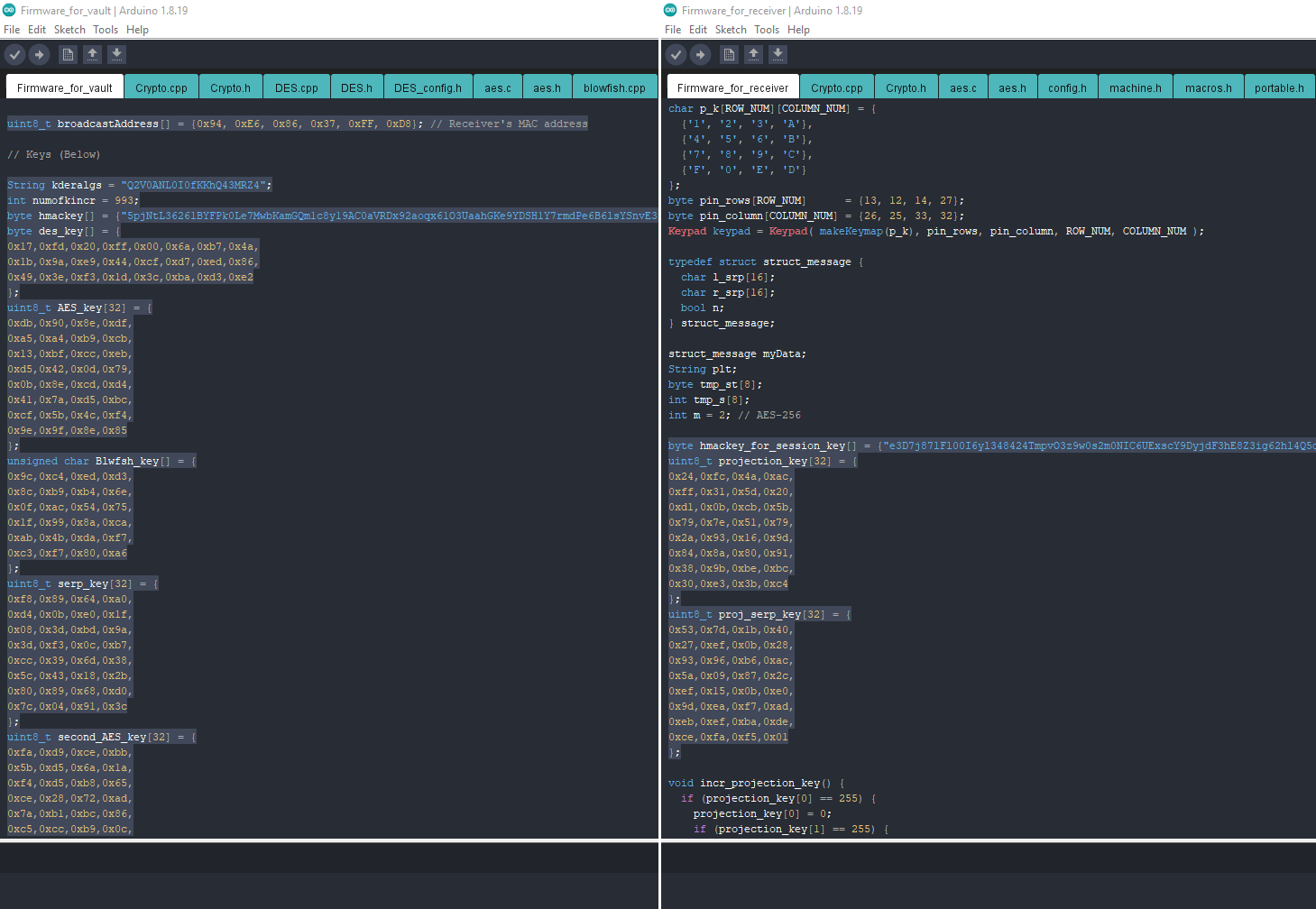The image size is (1316, 909).
Task: Click the 'typedef struct struct_message' line
Action: tap(766, 262)
